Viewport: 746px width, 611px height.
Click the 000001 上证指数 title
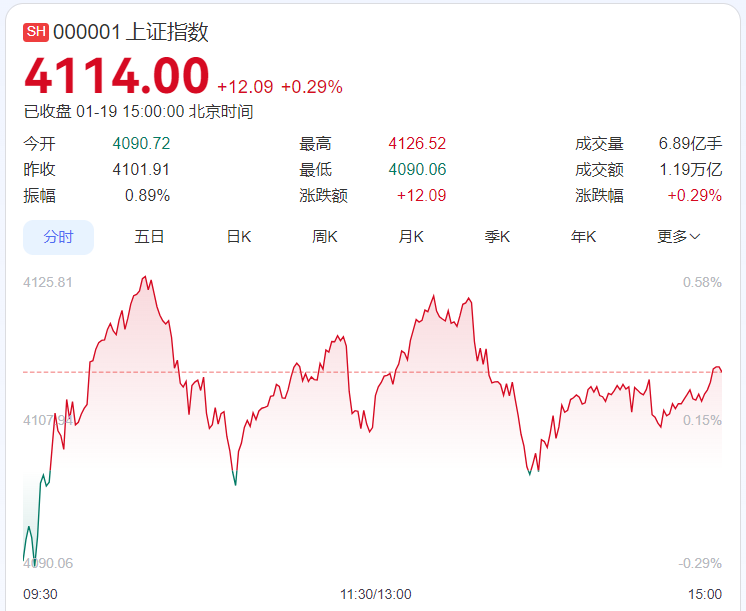131,32
